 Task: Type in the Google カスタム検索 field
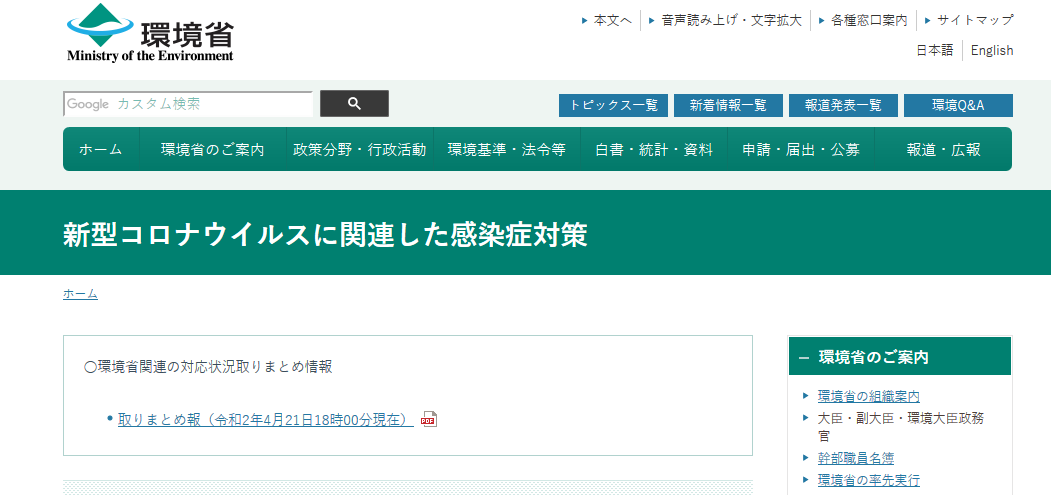[x=188, y=104]
